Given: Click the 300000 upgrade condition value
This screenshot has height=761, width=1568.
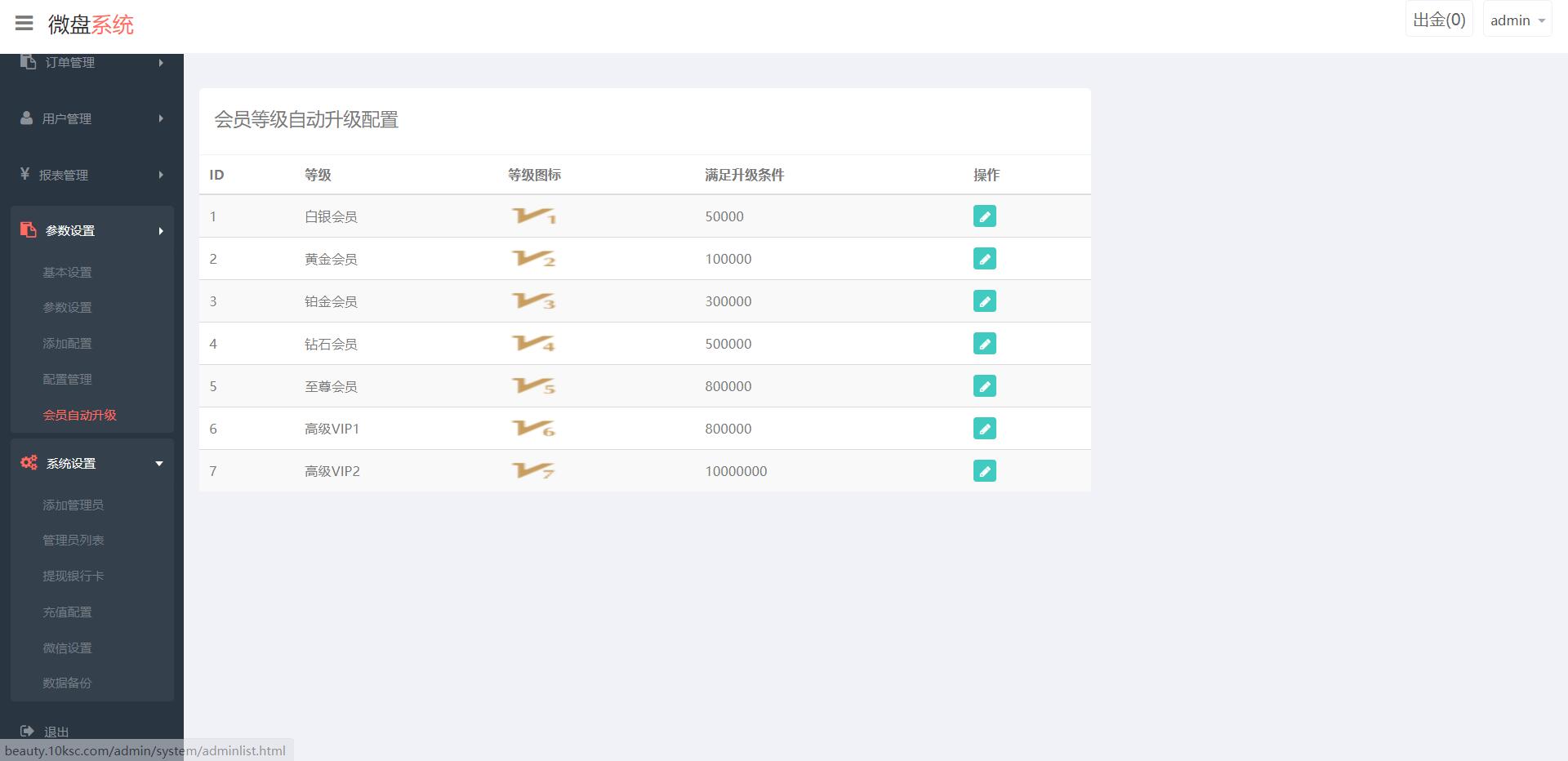Looking at the screenshot, I should click(728, 301).
